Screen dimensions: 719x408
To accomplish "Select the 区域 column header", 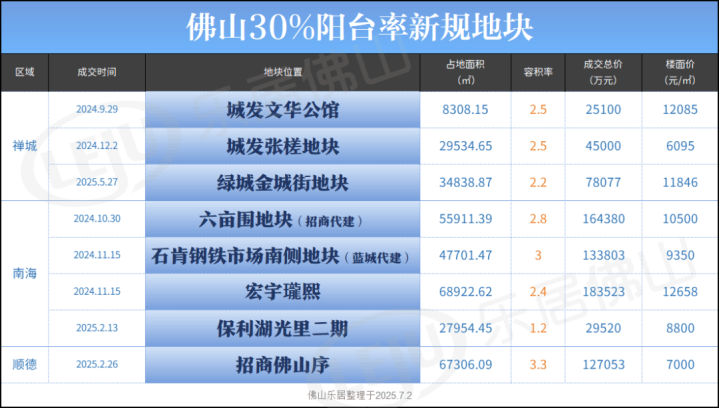I will 25,72.
